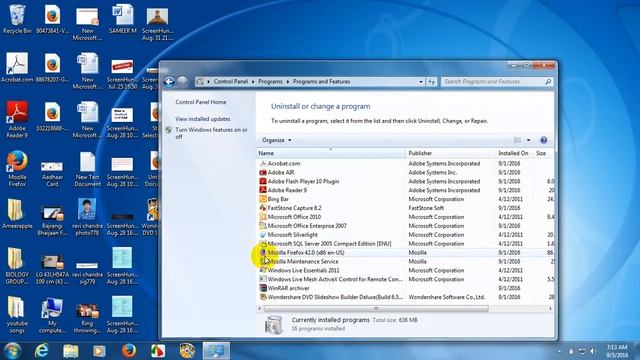The width and height of the screenshot is (640, 360).
Task: Open New Text Document on desktop
Action: click(87, 169)
